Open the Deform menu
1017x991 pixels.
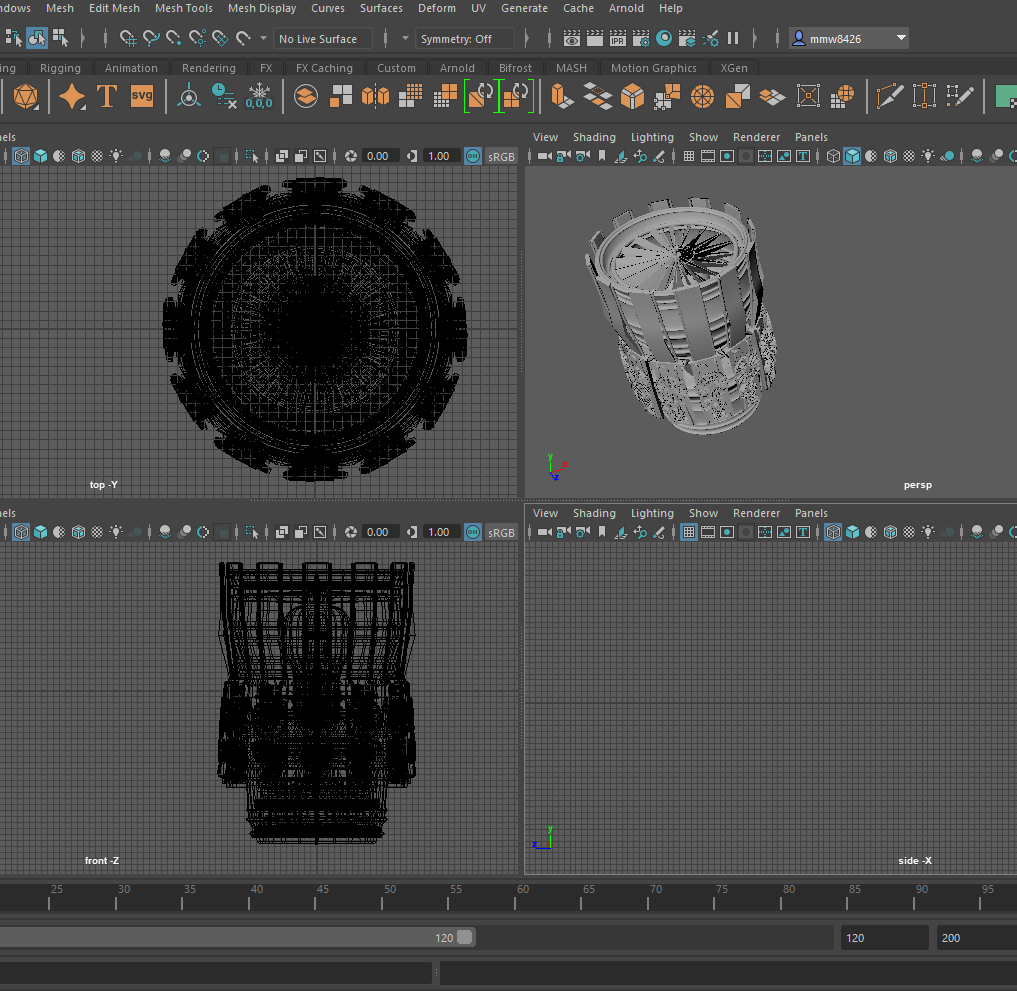pyautogui.click(x=437, y=8)
